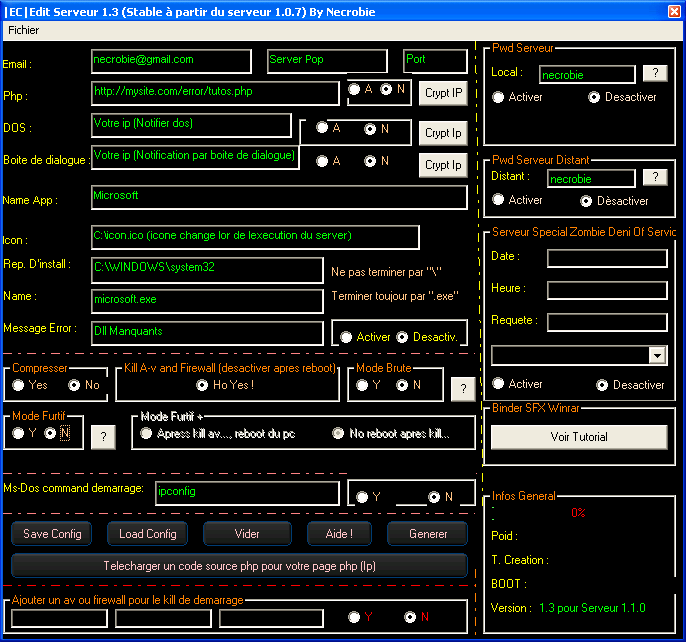Select Activer radio in Pwd Serveur section
Screen dimensions: 686x642
(x=498, y=97)
